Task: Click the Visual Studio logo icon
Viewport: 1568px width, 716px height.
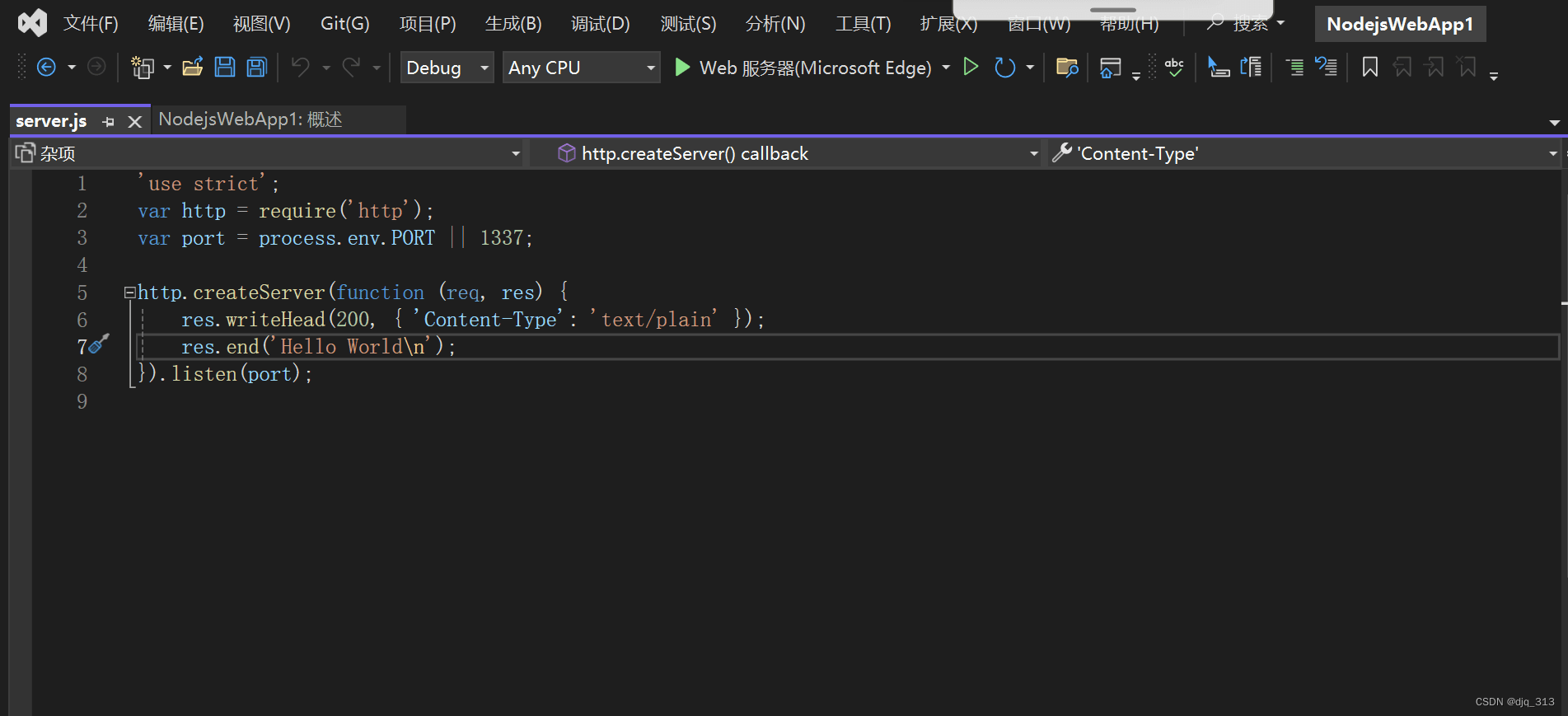Action: point(33,23)
